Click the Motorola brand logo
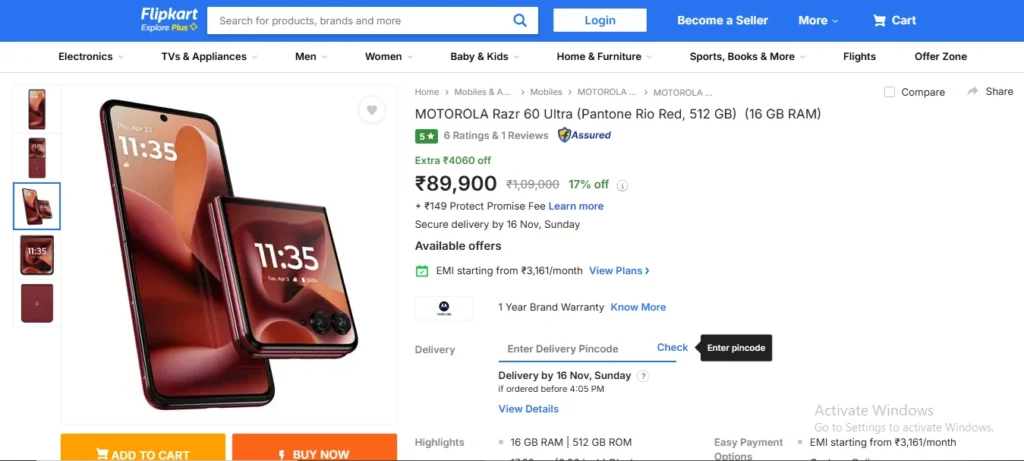Viewport: 1024px width, 461px height. point(443,307)
